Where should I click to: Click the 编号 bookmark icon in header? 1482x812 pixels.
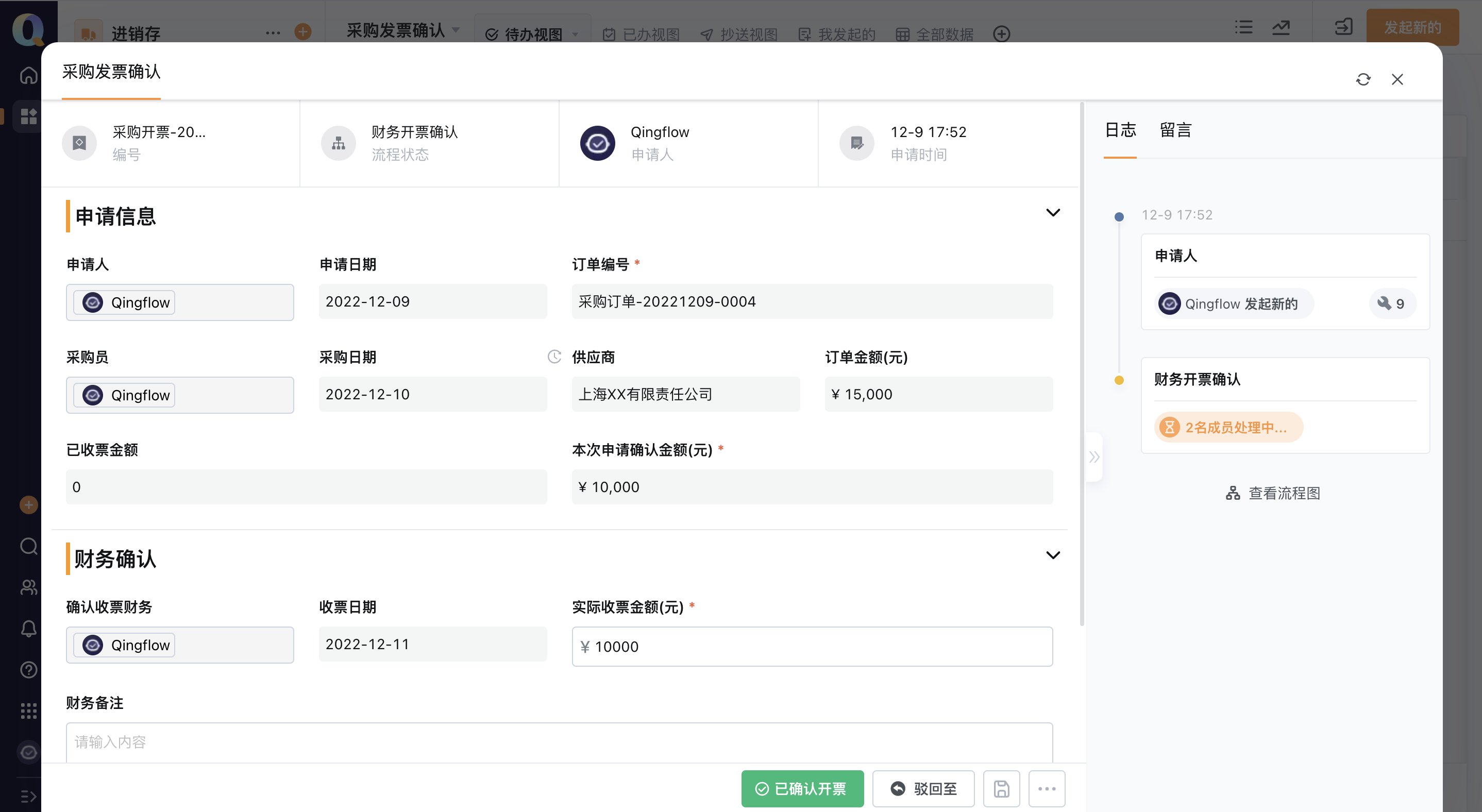click(79, 143)
